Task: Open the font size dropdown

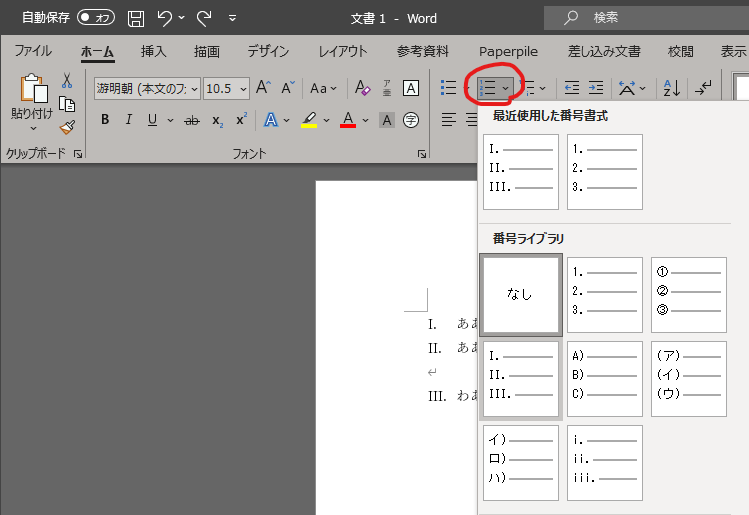Action: [243, 89]
